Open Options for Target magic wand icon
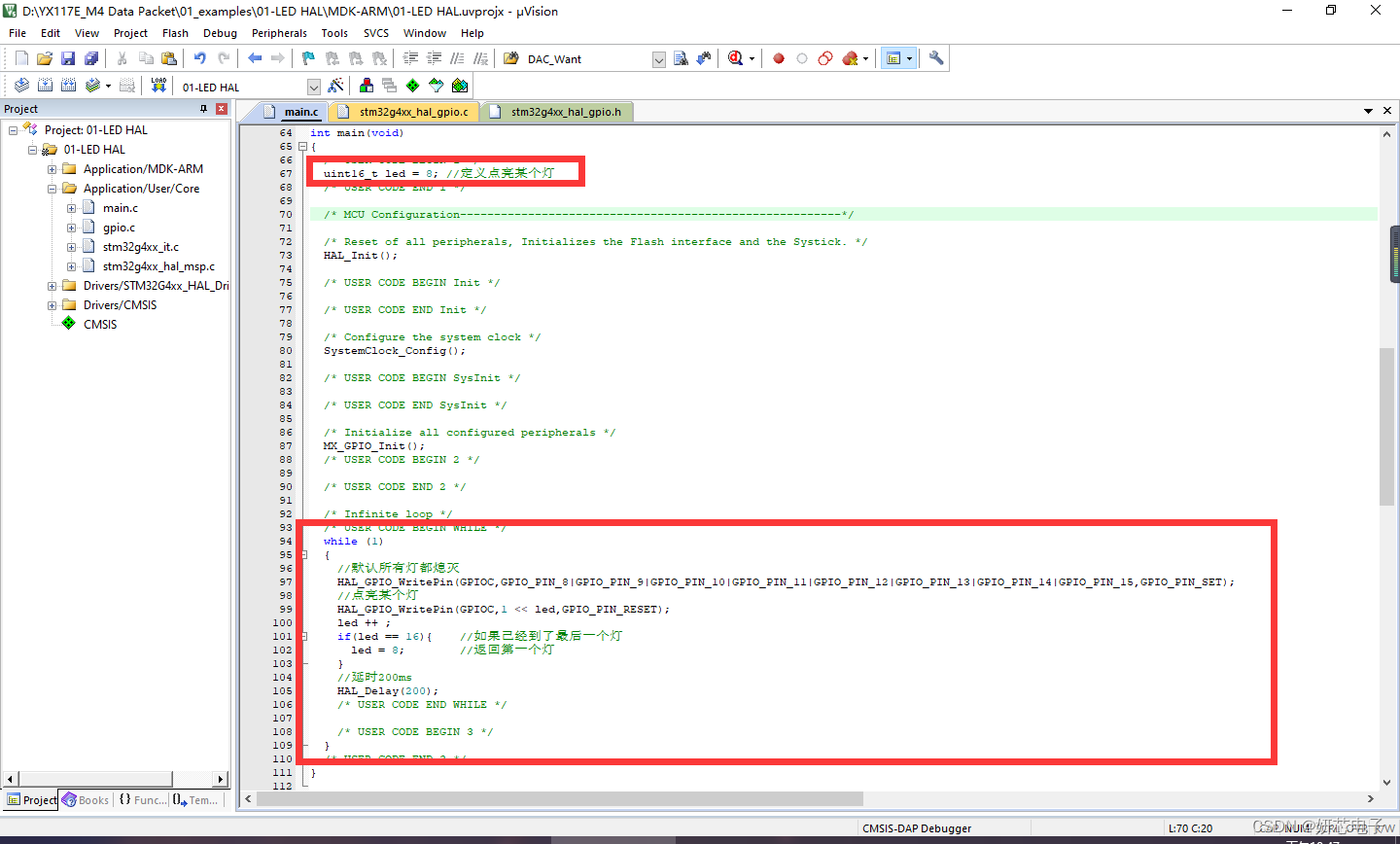This screenshot has width=1400, height=844. coord(335,86)
